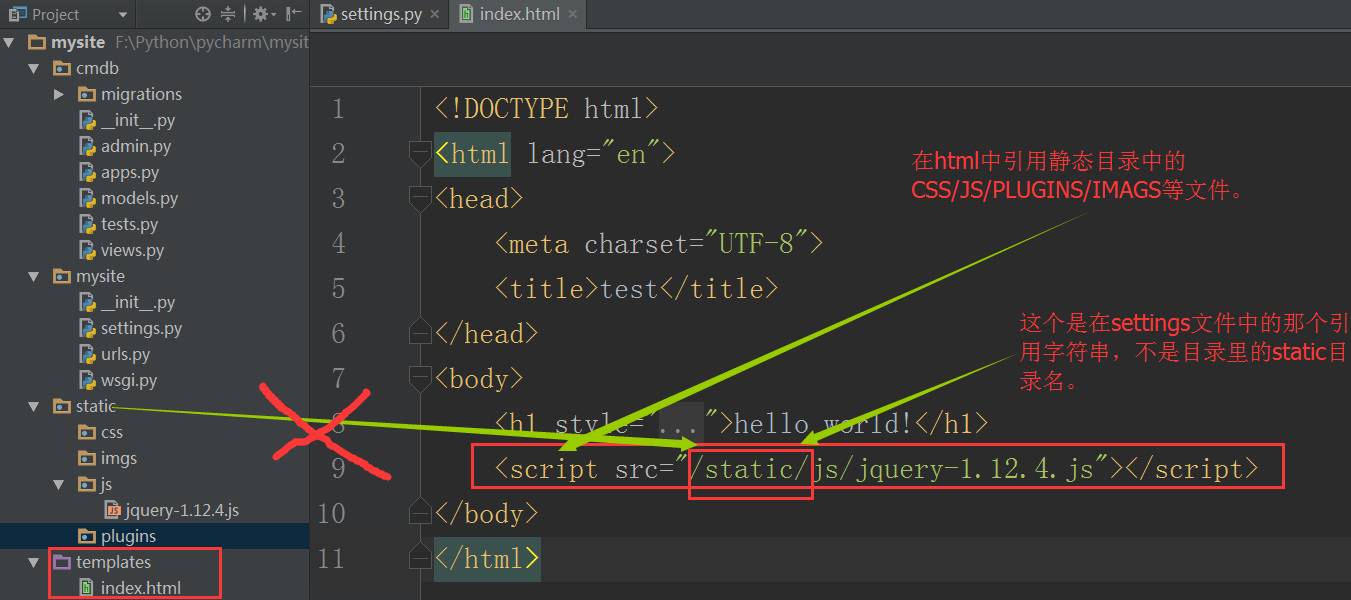1351x600 pixels.
Task: Select the inner mysite package folder
Action: [100, 276]
